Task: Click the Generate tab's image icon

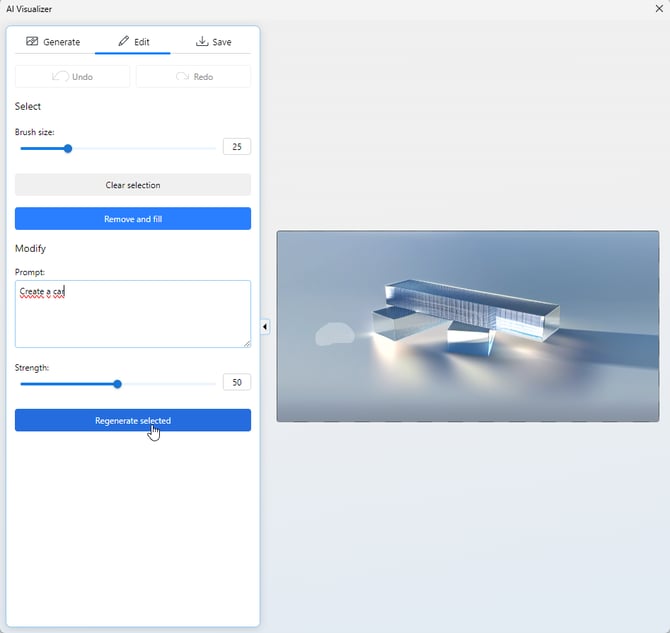Action: [32, 42]
